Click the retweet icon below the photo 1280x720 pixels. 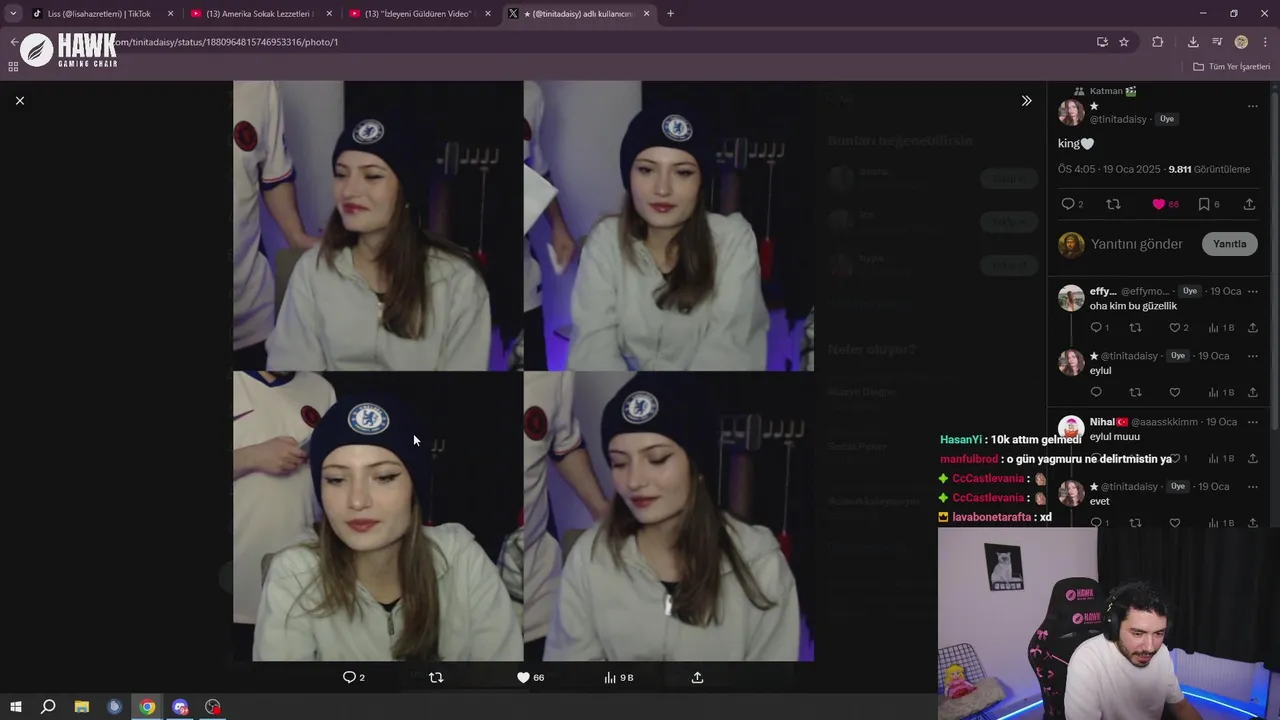pos(436,677)
